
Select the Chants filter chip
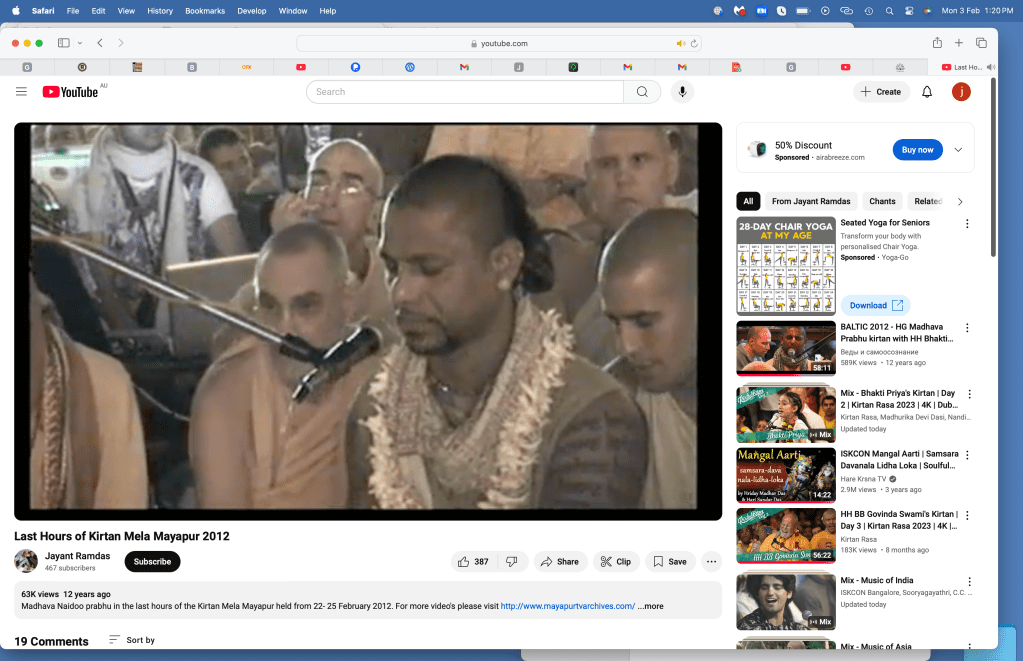(x=882, y=201)
